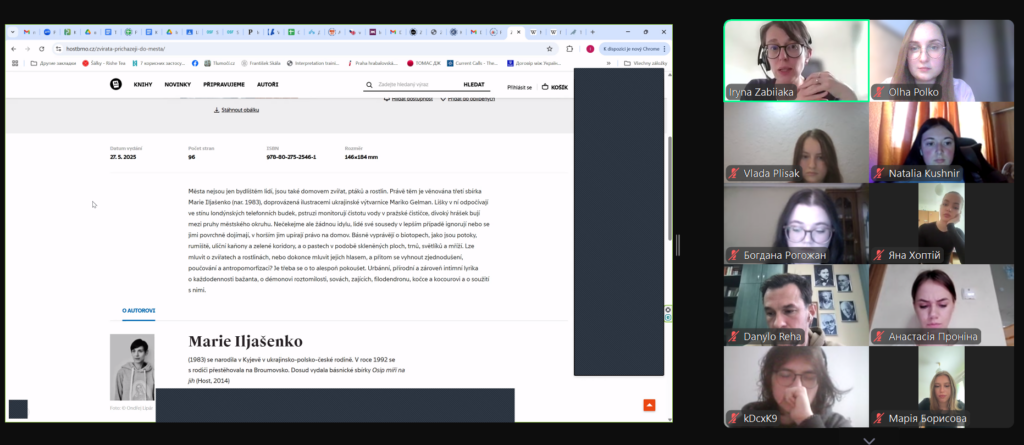Screen dimensions: 1024x445
Task: Click the orange scroll-to-top button
Action: tap(649, 405)
